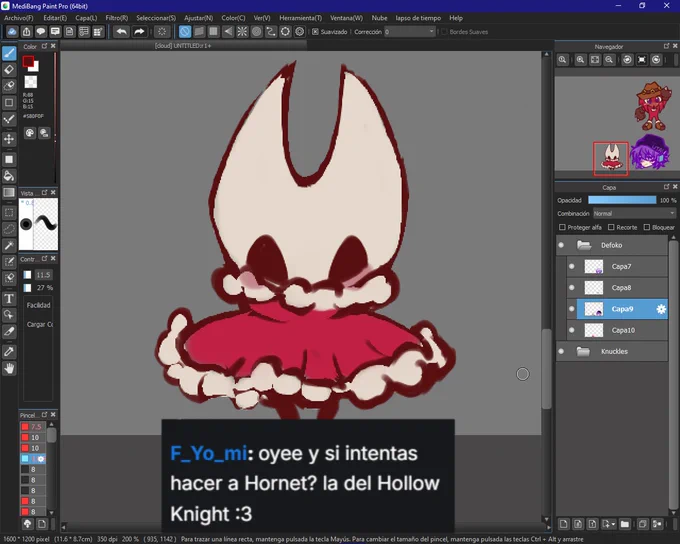Enable the Recorte checkbox

(x=611, y=227)
